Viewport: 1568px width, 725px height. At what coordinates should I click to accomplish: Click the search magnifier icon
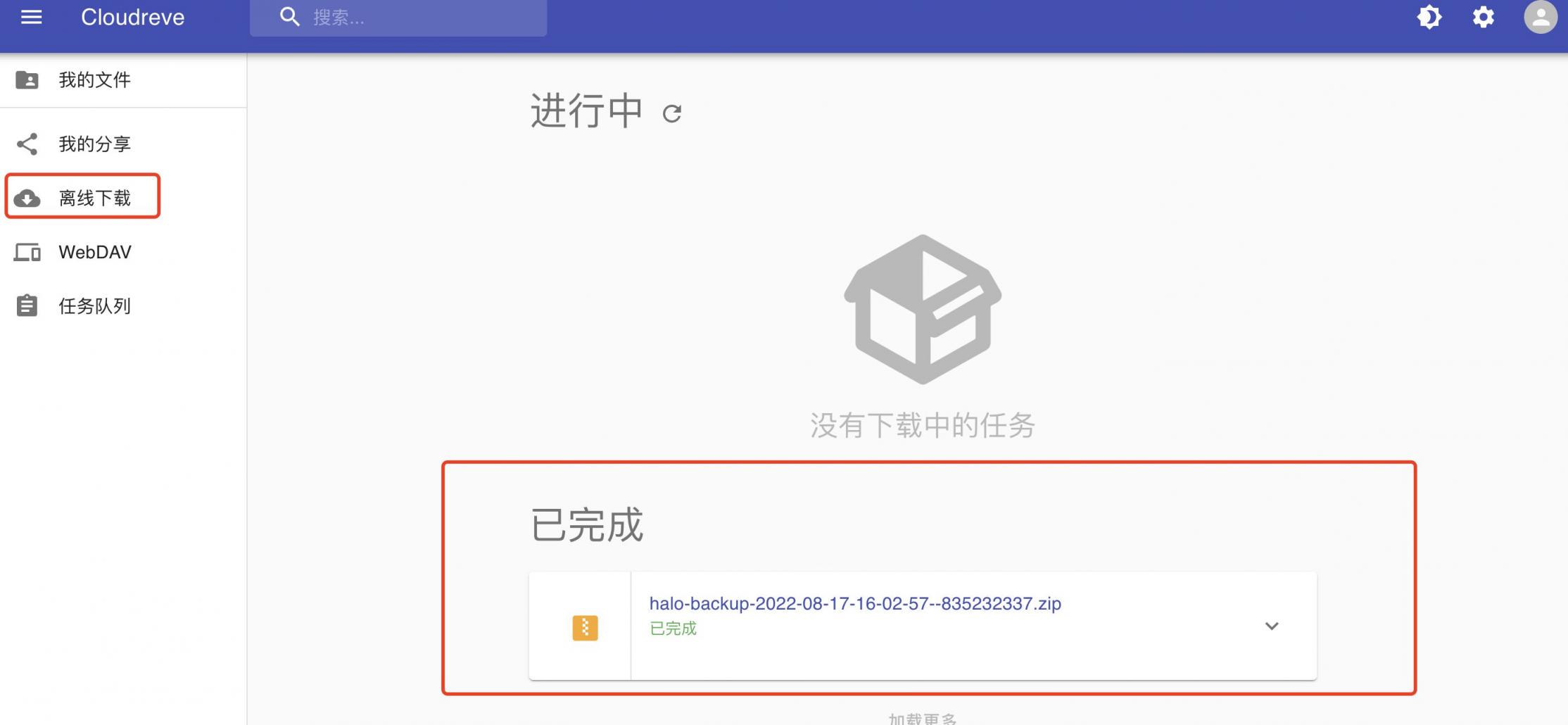[x=289, y=17]
